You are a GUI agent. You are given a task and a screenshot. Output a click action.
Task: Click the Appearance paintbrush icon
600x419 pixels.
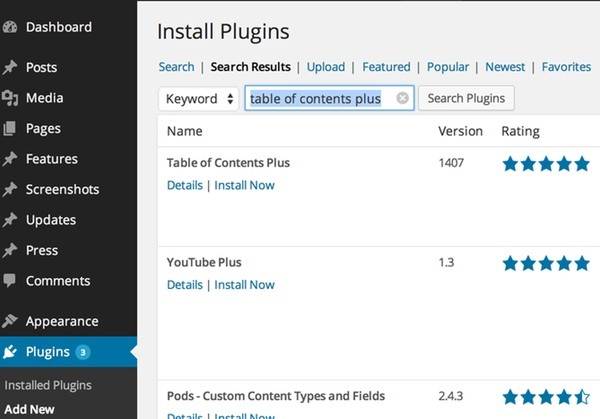10,321
